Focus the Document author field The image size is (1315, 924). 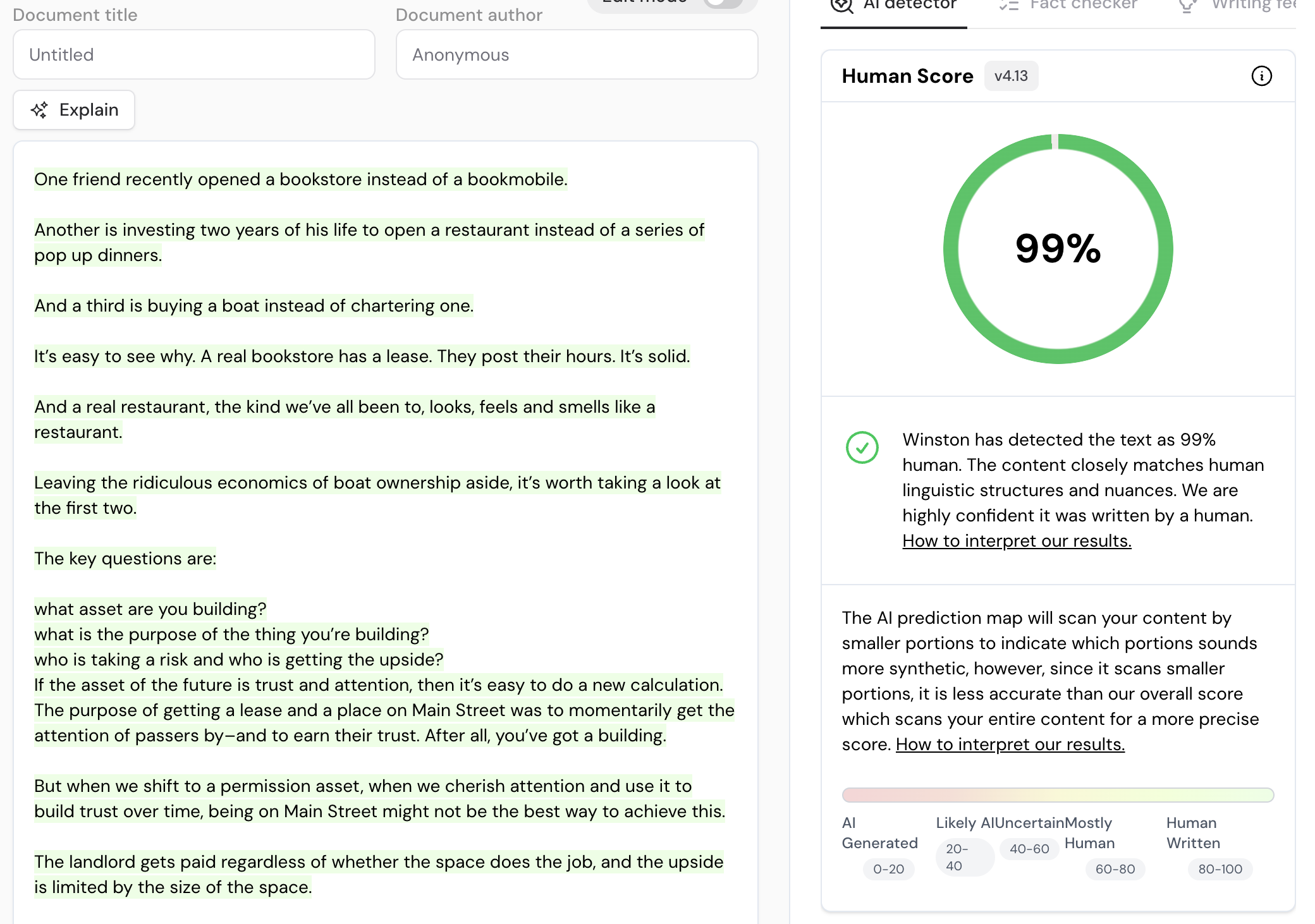point(577,55)
